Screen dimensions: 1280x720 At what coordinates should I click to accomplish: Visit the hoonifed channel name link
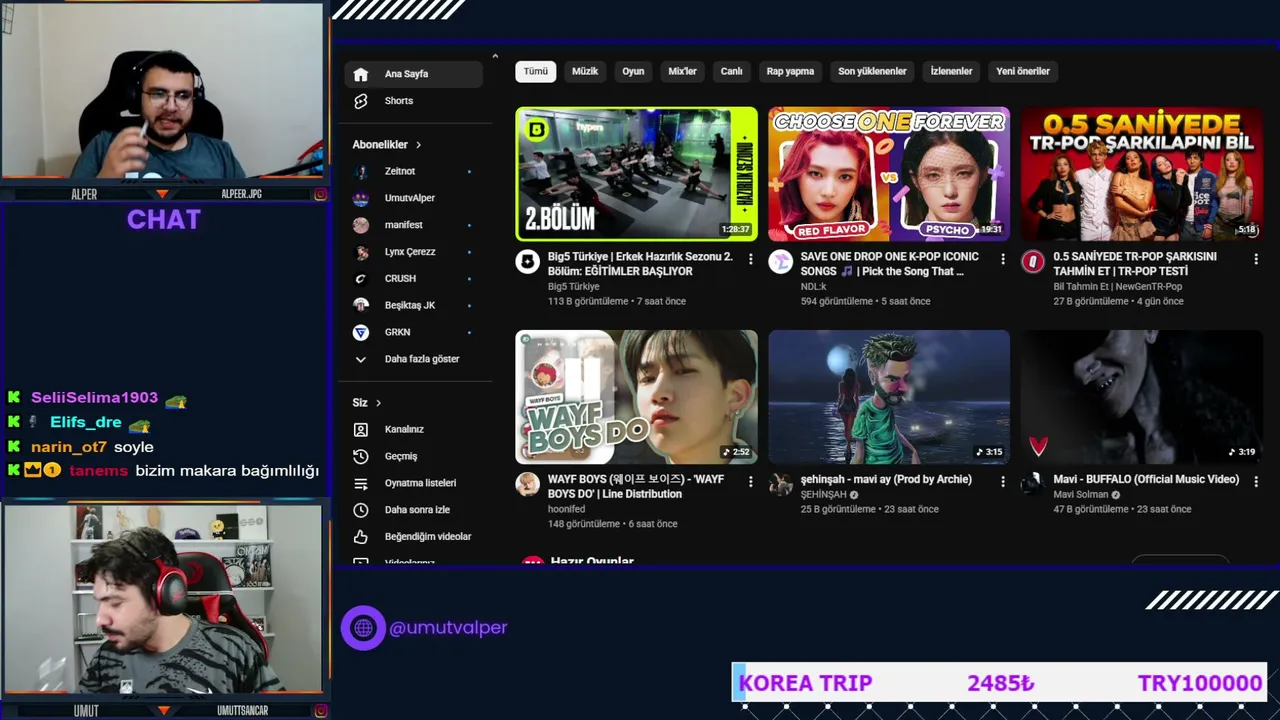567,510
